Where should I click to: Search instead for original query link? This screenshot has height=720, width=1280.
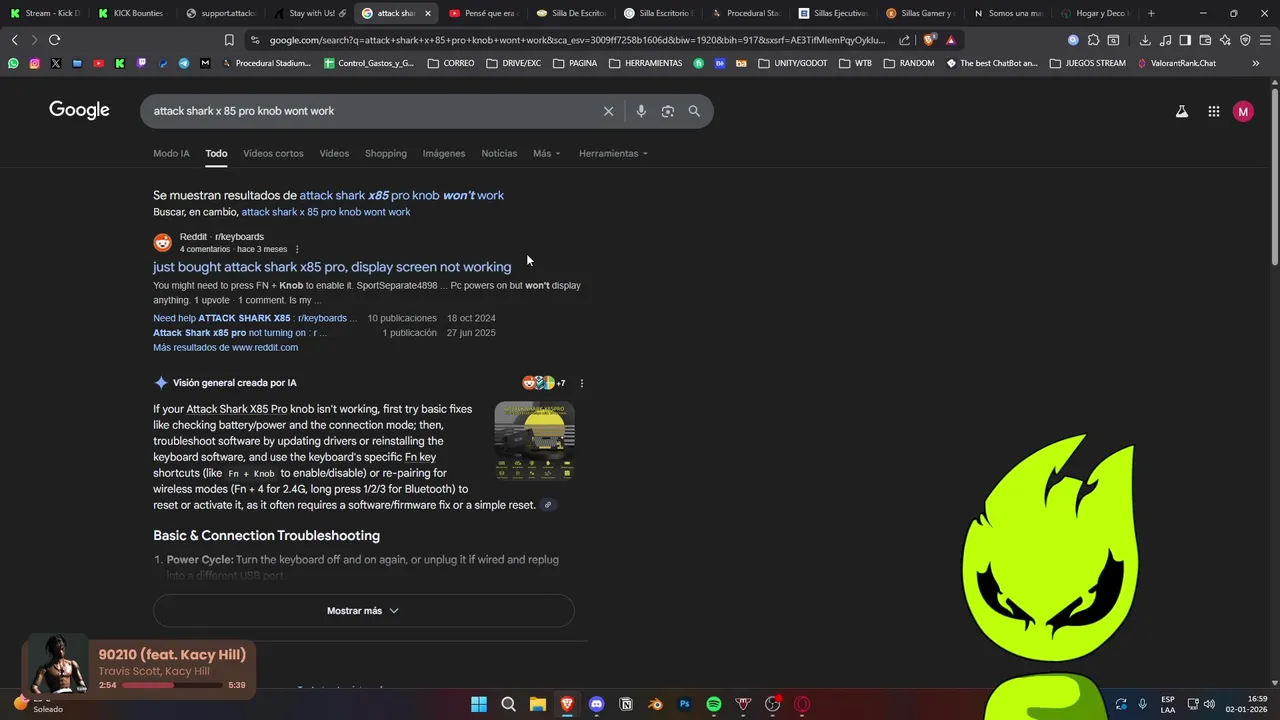(326, 212)
